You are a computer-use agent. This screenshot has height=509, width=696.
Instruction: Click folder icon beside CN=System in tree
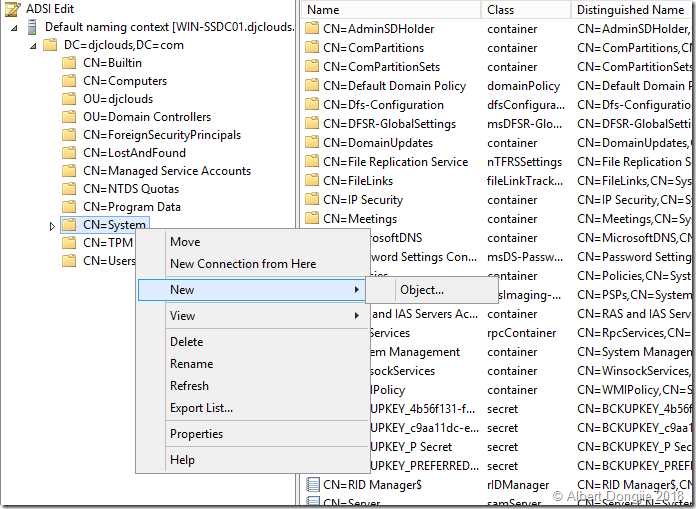tap(69, 225)
